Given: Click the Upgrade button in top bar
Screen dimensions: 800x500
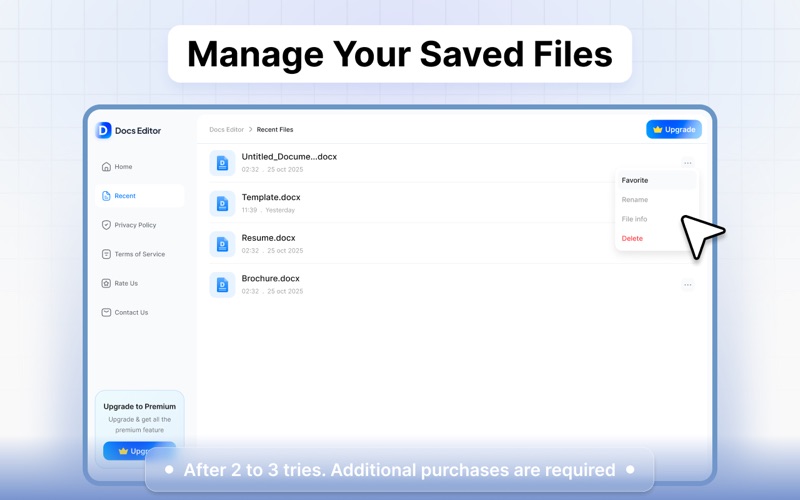Looking at the screenshot, I should click(x=674, y=130).
